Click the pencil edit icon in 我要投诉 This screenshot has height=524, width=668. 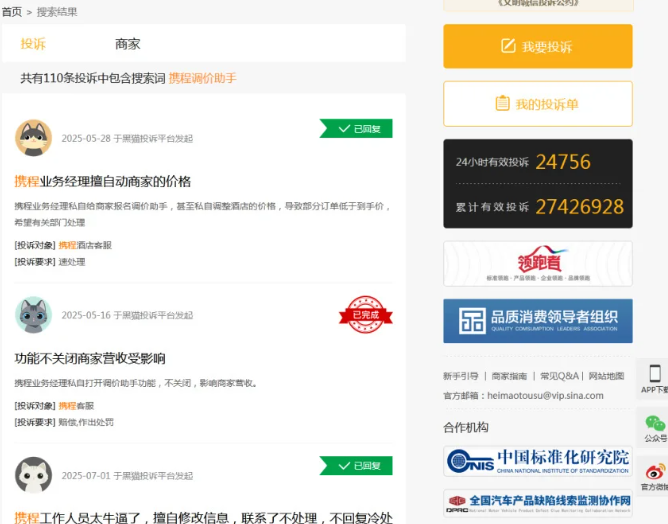(x=508, y=46)
